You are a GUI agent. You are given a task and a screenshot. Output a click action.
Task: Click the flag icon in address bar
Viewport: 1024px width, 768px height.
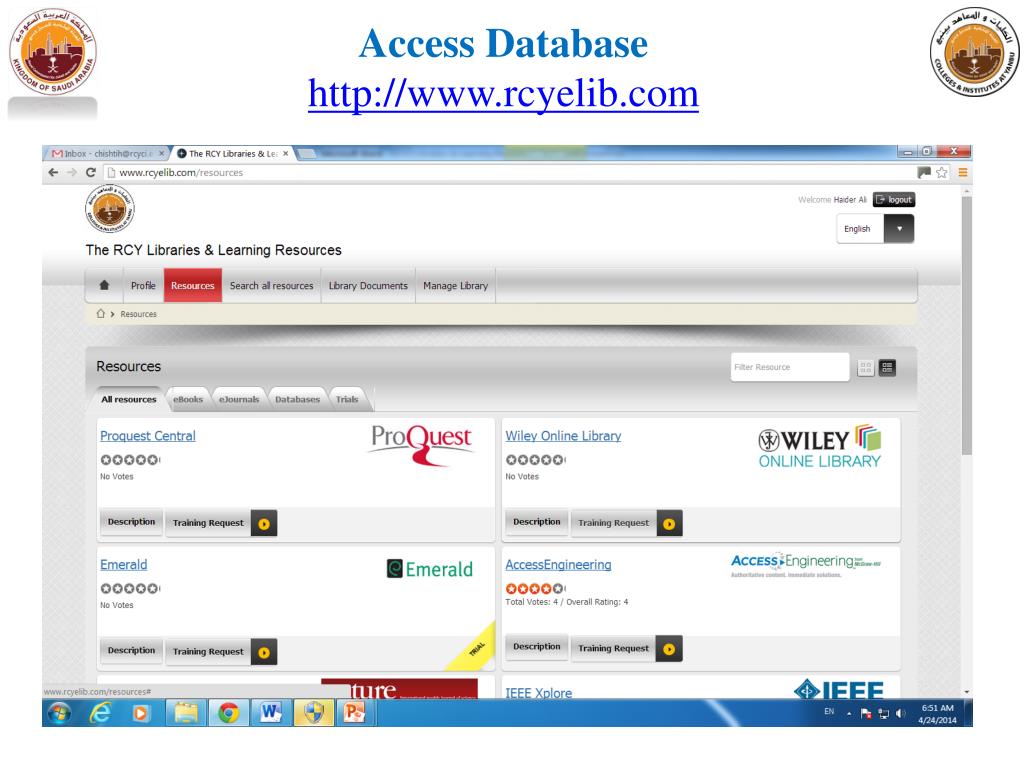[x=923, y=172]
